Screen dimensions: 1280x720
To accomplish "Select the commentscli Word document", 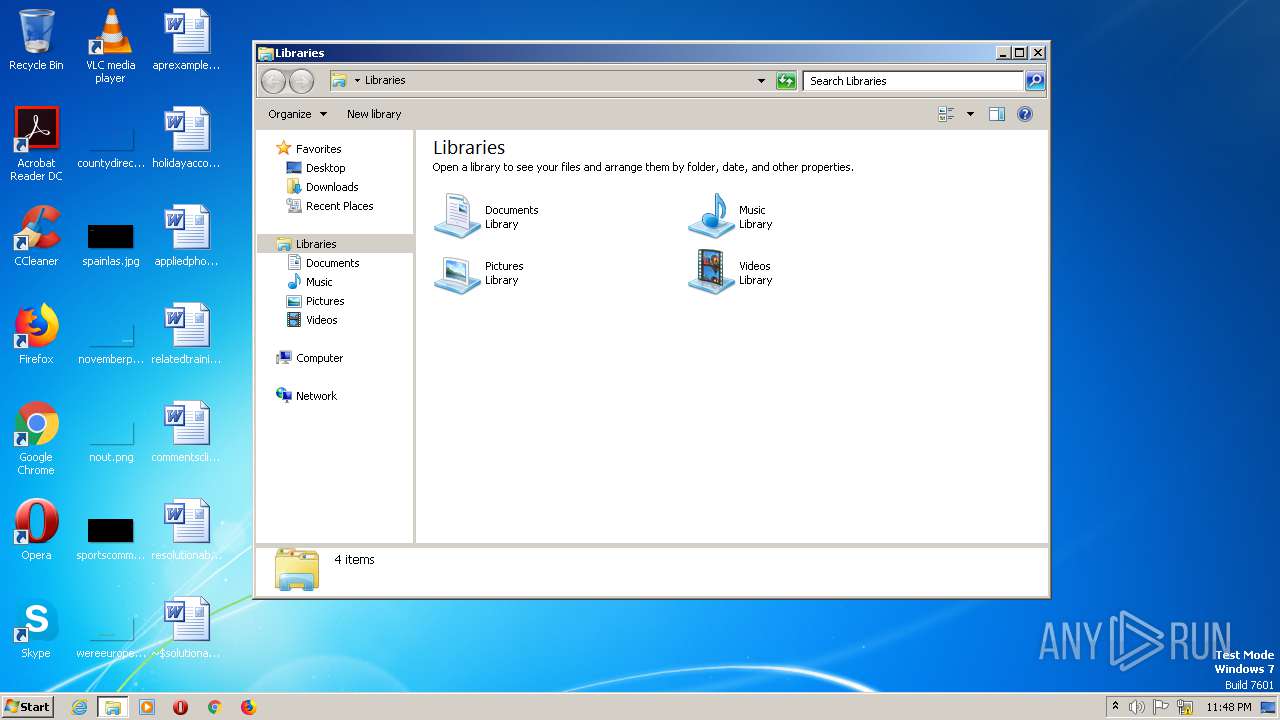I will (186, 432).
